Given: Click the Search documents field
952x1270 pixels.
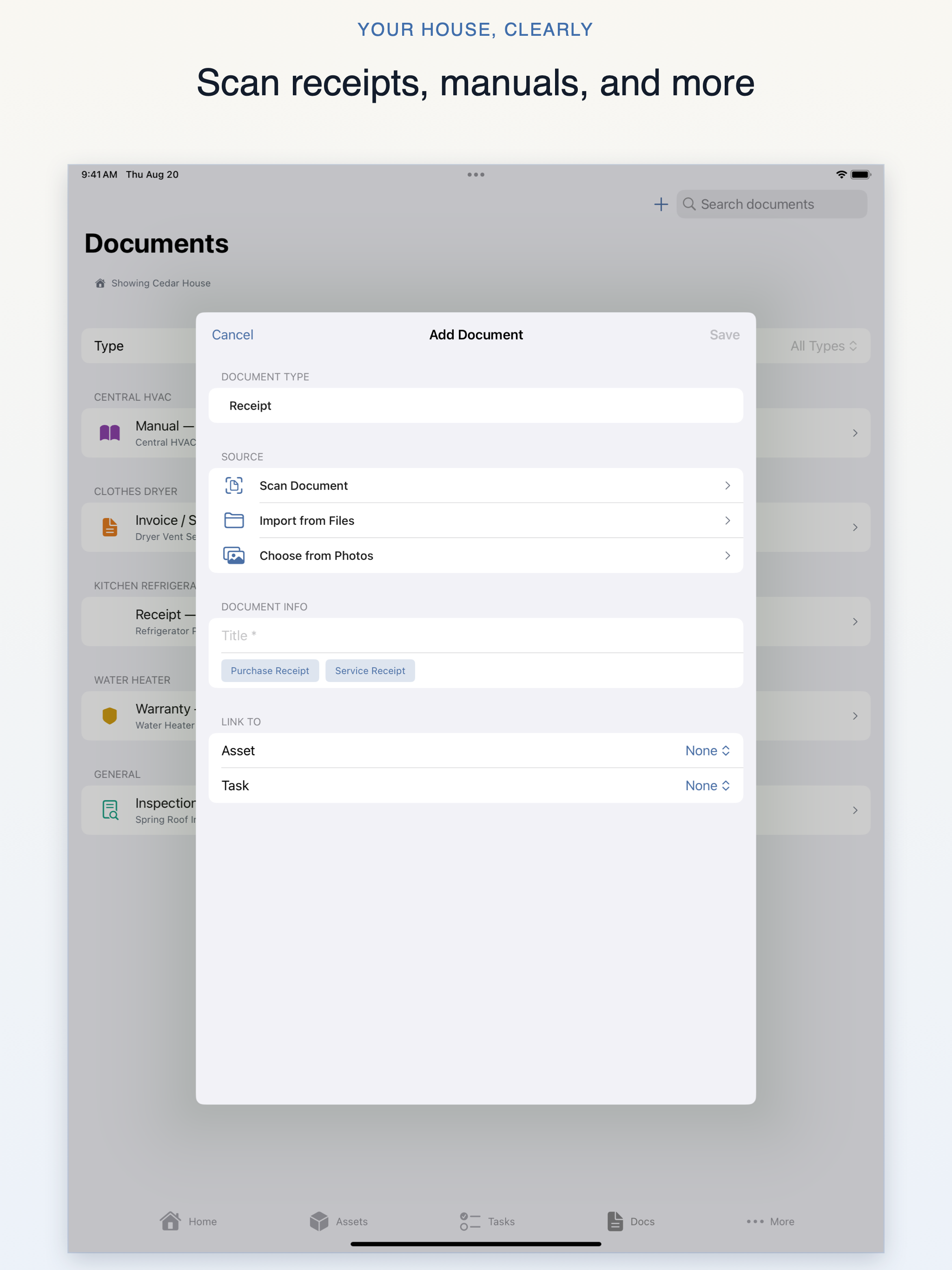Looking at the screenshot, I should 772,205.
